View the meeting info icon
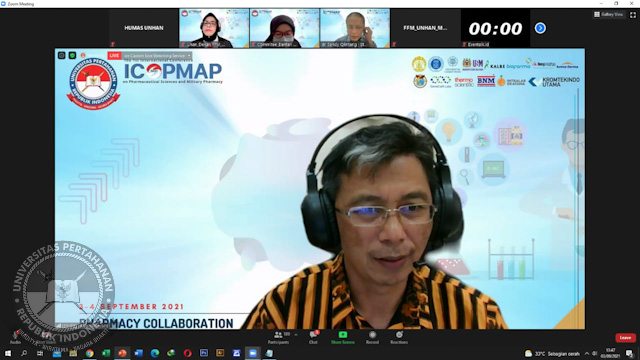This screenshot has width=640, height=360. point(62,55)
